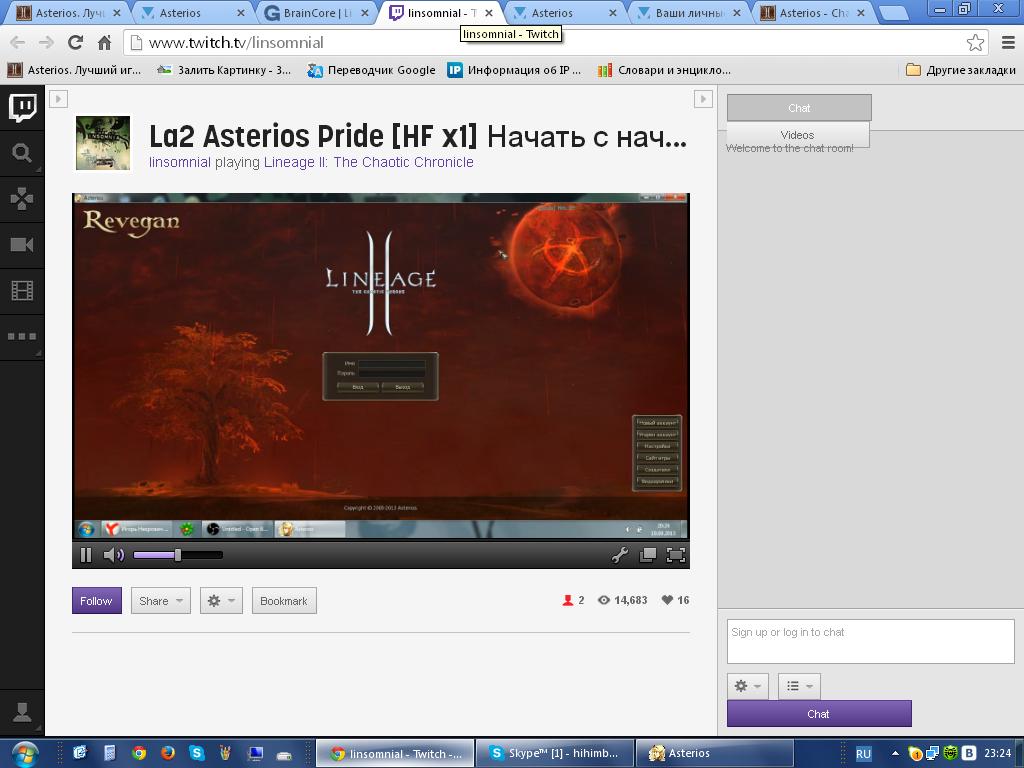The image size is (1024, 768).
Task: Click the purple Chat send button
Action: pos(819,714)
